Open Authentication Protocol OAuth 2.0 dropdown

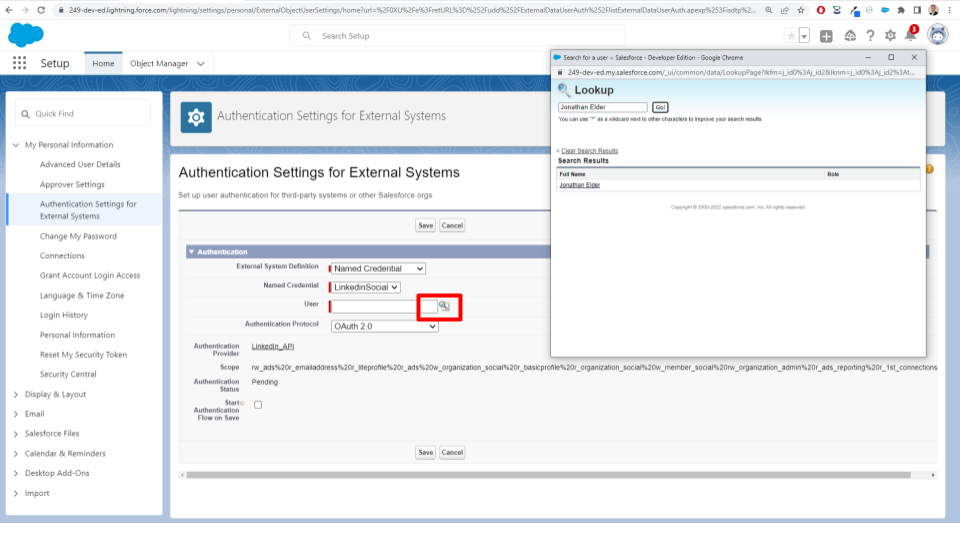384,326
